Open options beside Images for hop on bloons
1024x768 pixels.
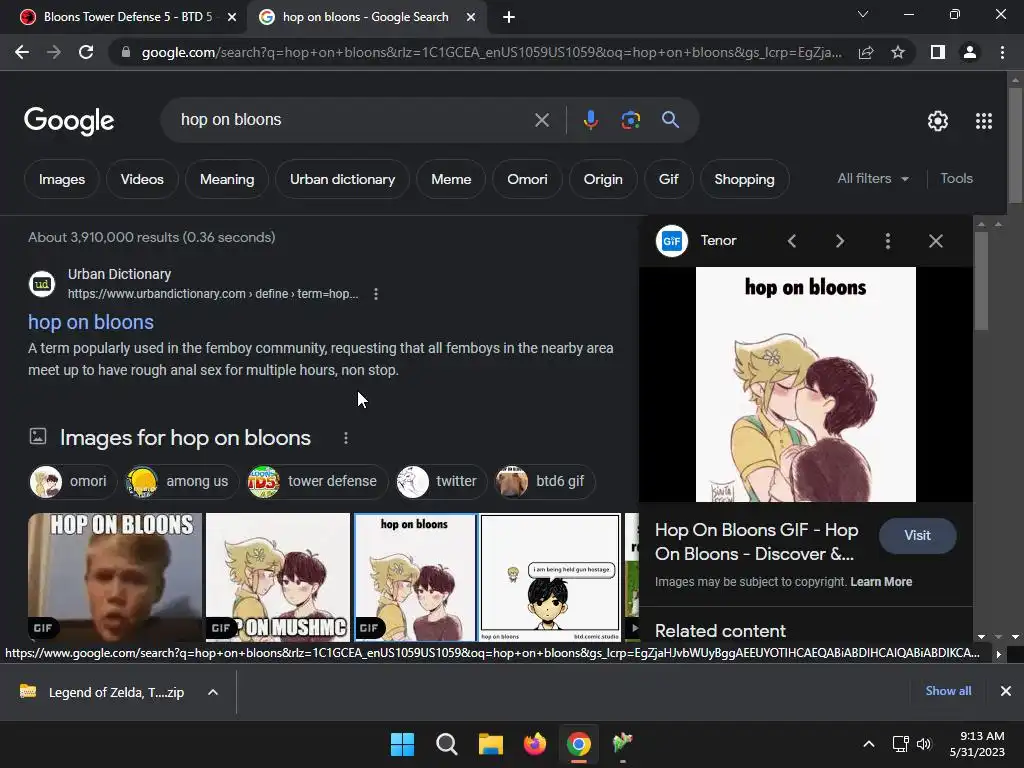click(x=345, y=438)
